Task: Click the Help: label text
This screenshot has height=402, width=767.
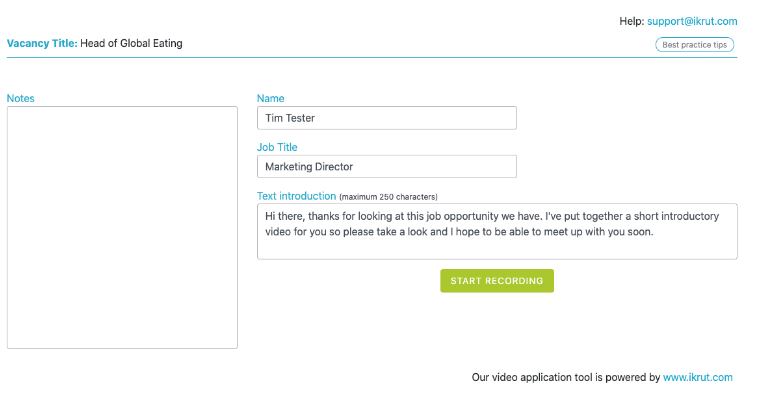Action: point(632,21)
